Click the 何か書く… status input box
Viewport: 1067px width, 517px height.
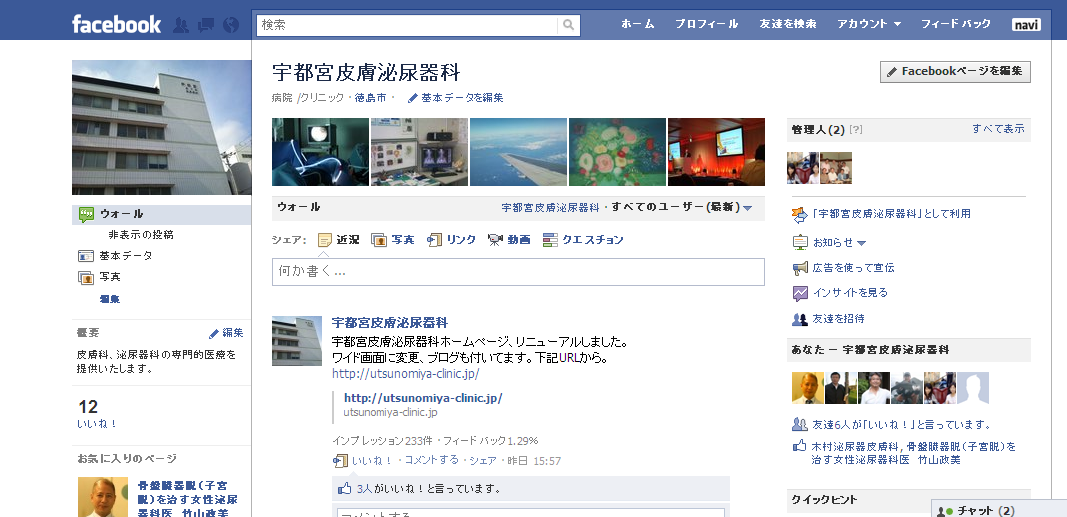click(518, 271)
